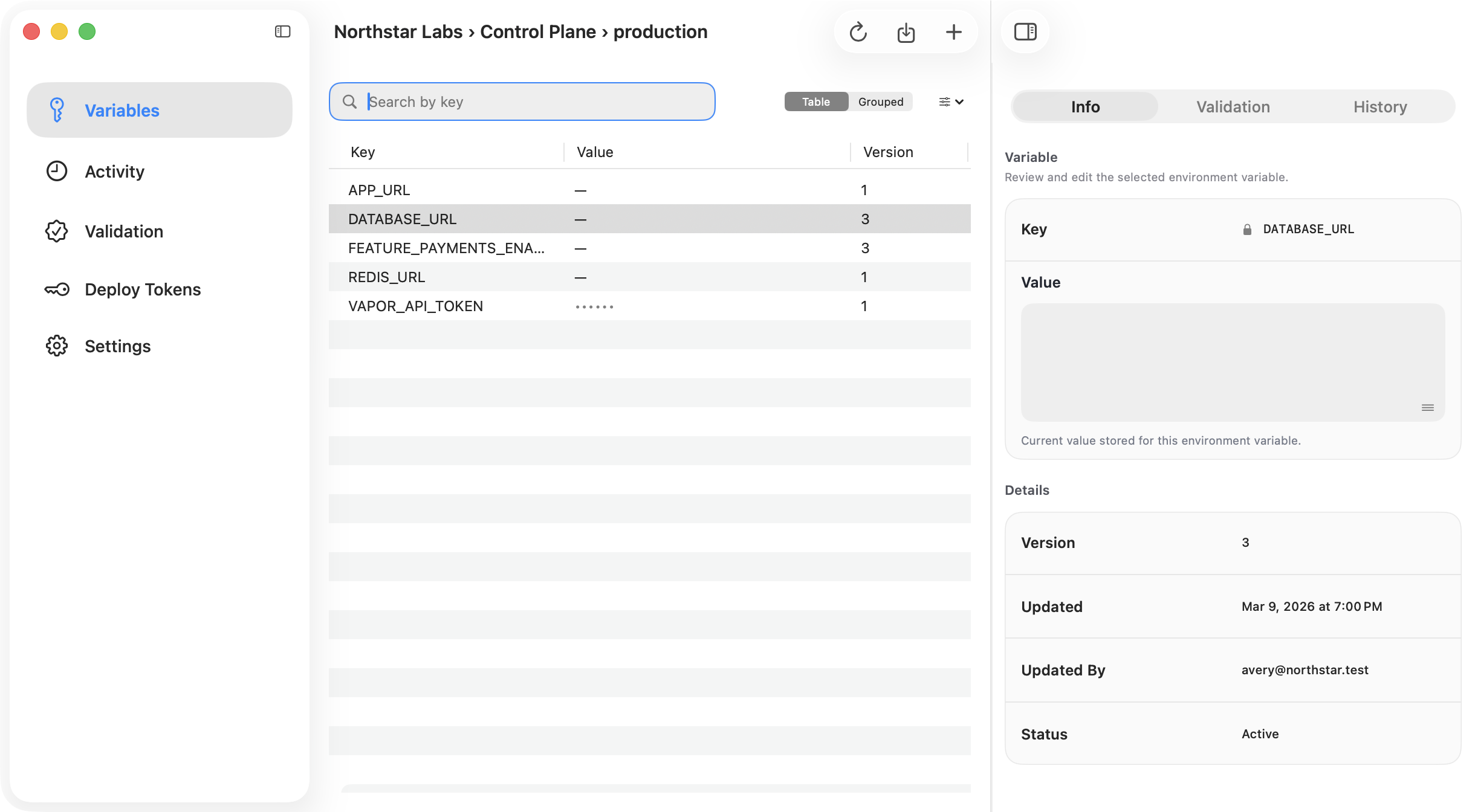Open Activity clock item in sidebar
This screenshot has width=1475, height=812.
114,172
